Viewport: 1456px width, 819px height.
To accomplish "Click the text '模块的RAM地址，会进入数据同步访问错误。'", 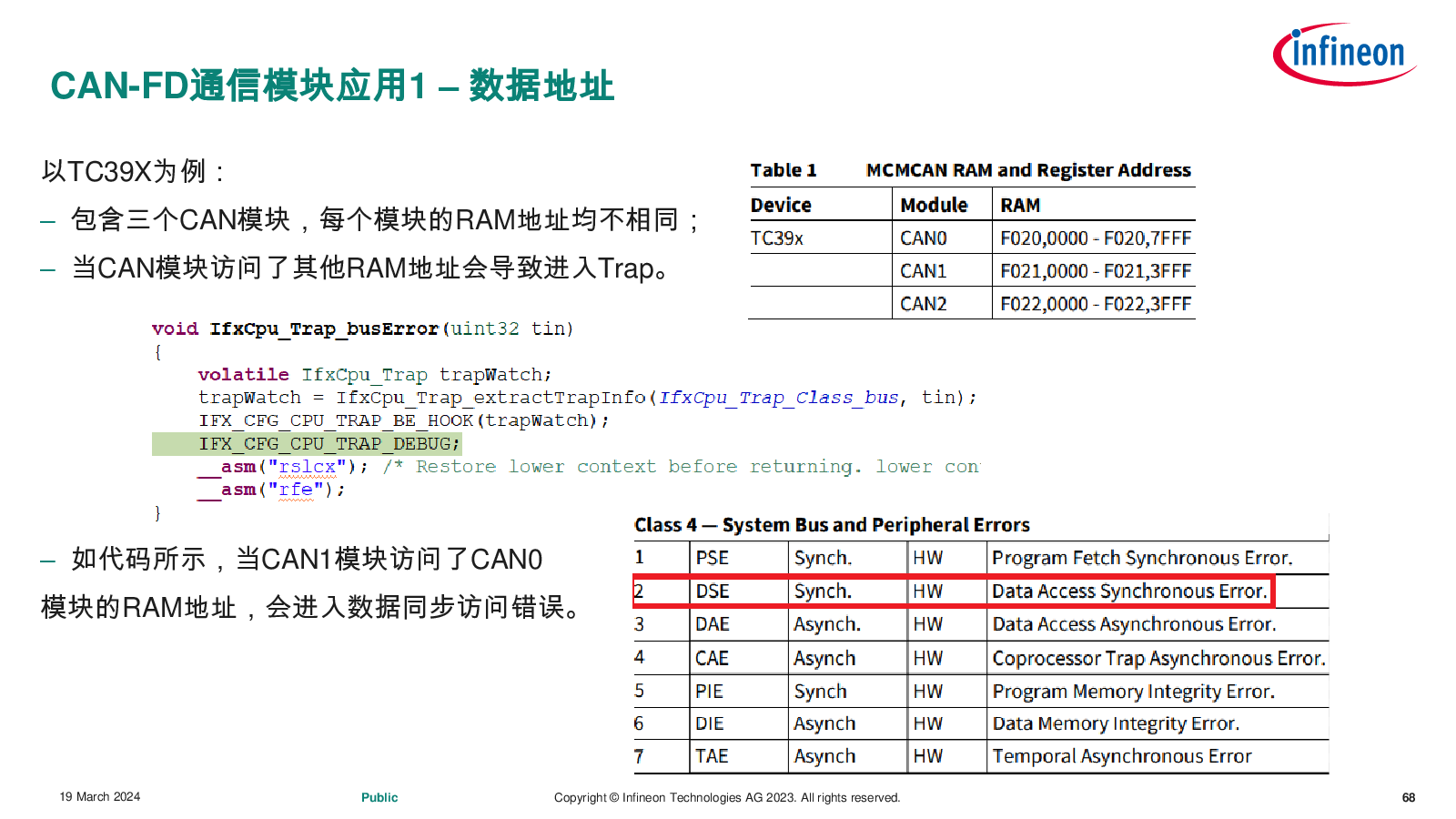I will point(312,607).
